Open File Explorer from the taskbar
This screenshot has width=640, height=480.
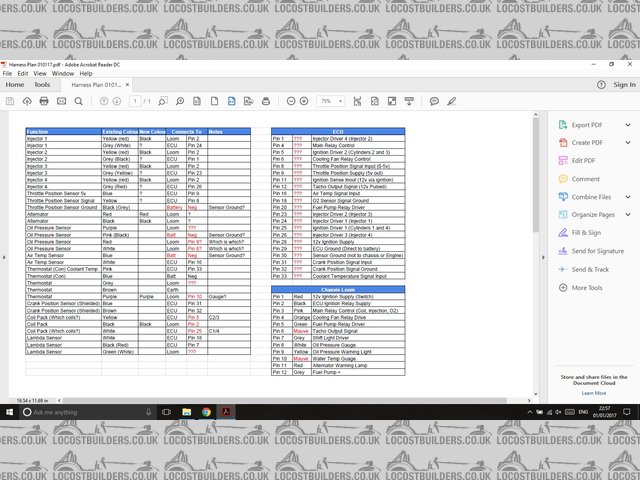point(187,412)
